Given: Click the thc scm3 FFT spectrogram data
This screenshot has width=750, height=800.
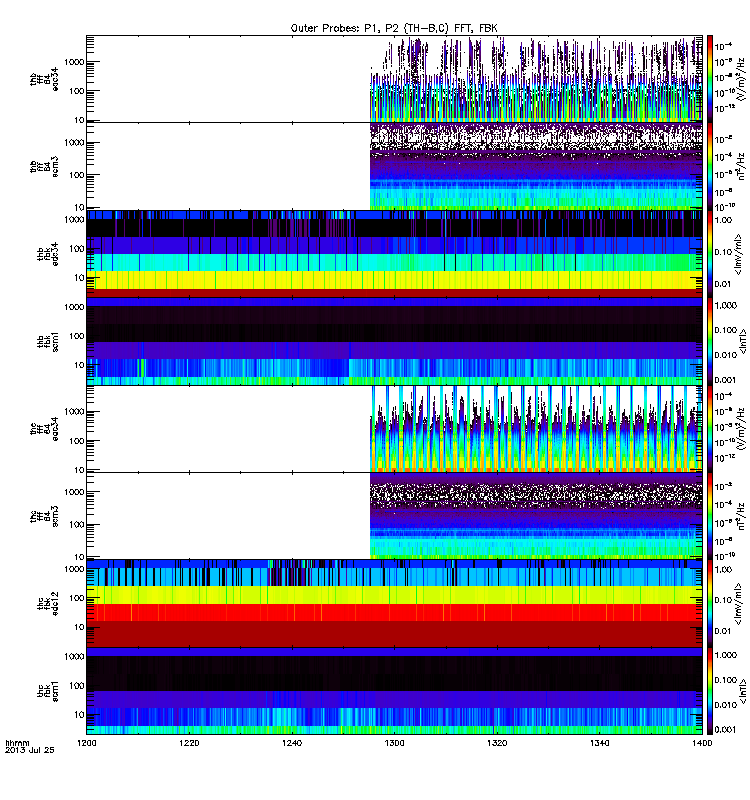Looking at the screenshot, I should point(536,516).
